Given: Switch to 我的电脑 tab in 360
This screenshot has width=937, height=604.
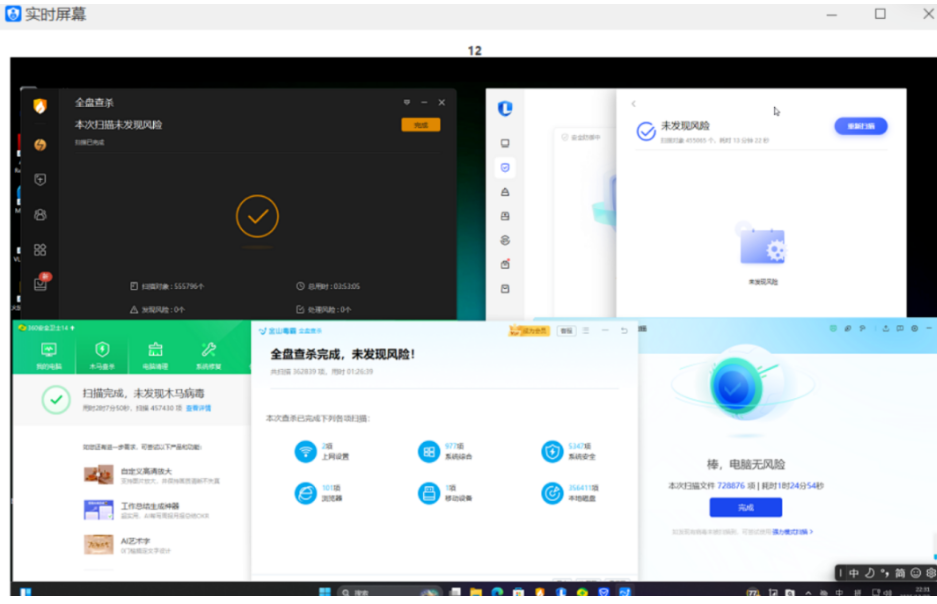Looking at the screenshot, I should (x=48, y=356).
